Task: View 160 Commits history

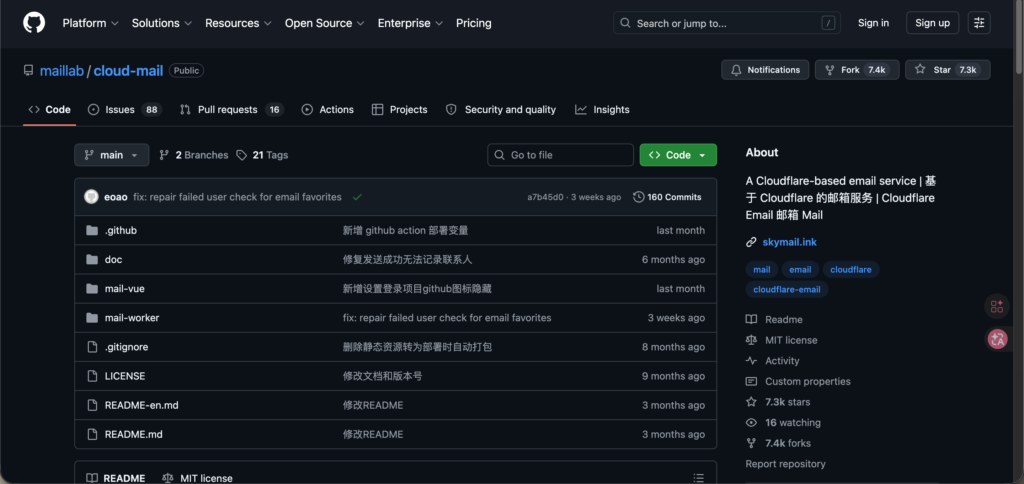Action: (x=667, y=197)
